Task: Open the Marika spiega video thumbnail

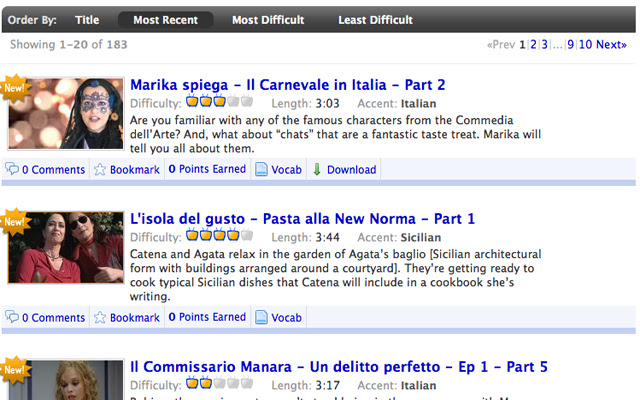Action: tap(66, 113)
